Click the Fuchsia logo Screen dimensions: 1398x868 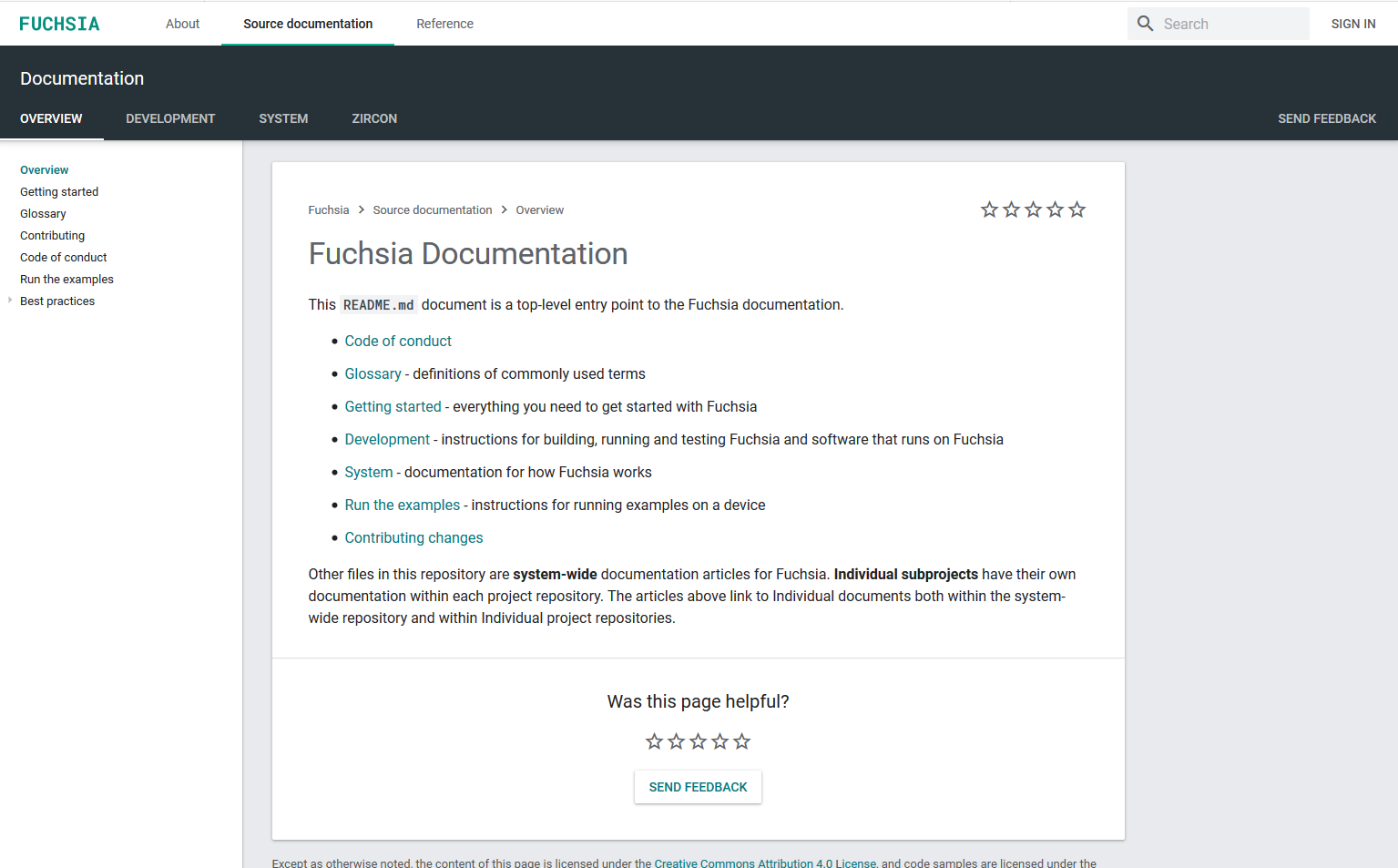coord(59,24)
